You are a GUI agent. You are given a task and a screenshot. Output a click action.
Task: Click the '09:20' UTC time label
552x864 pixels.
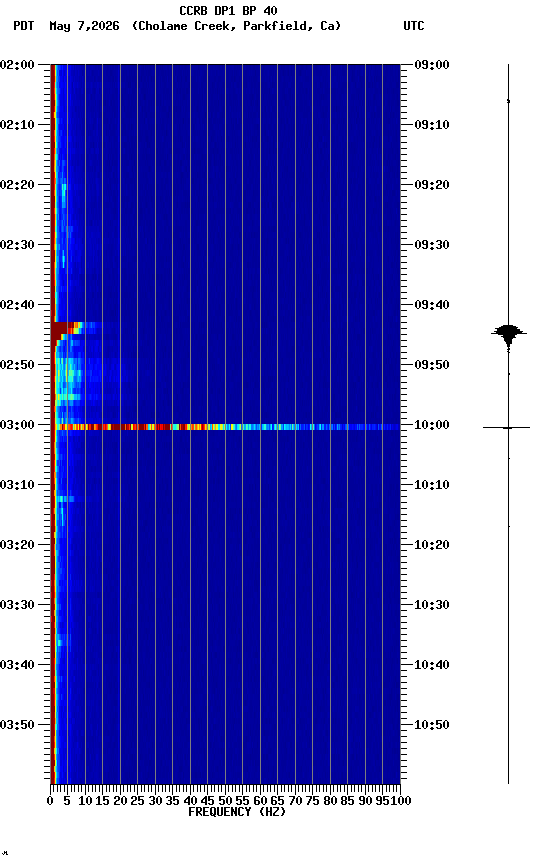pos(432,185)
